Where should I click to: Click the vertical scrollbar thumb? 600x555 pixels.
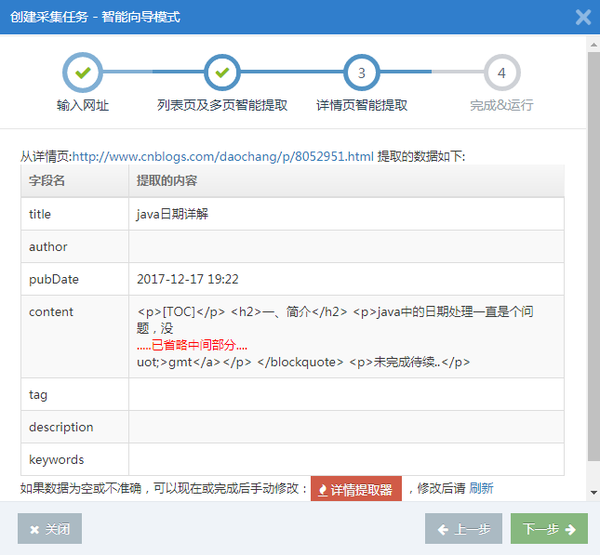click(594, 256)
